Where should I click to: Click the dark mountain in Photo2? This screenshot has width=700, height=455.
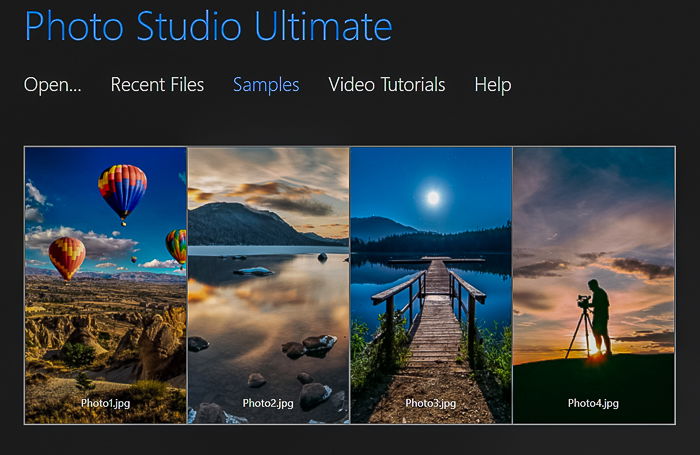(250, 225)
